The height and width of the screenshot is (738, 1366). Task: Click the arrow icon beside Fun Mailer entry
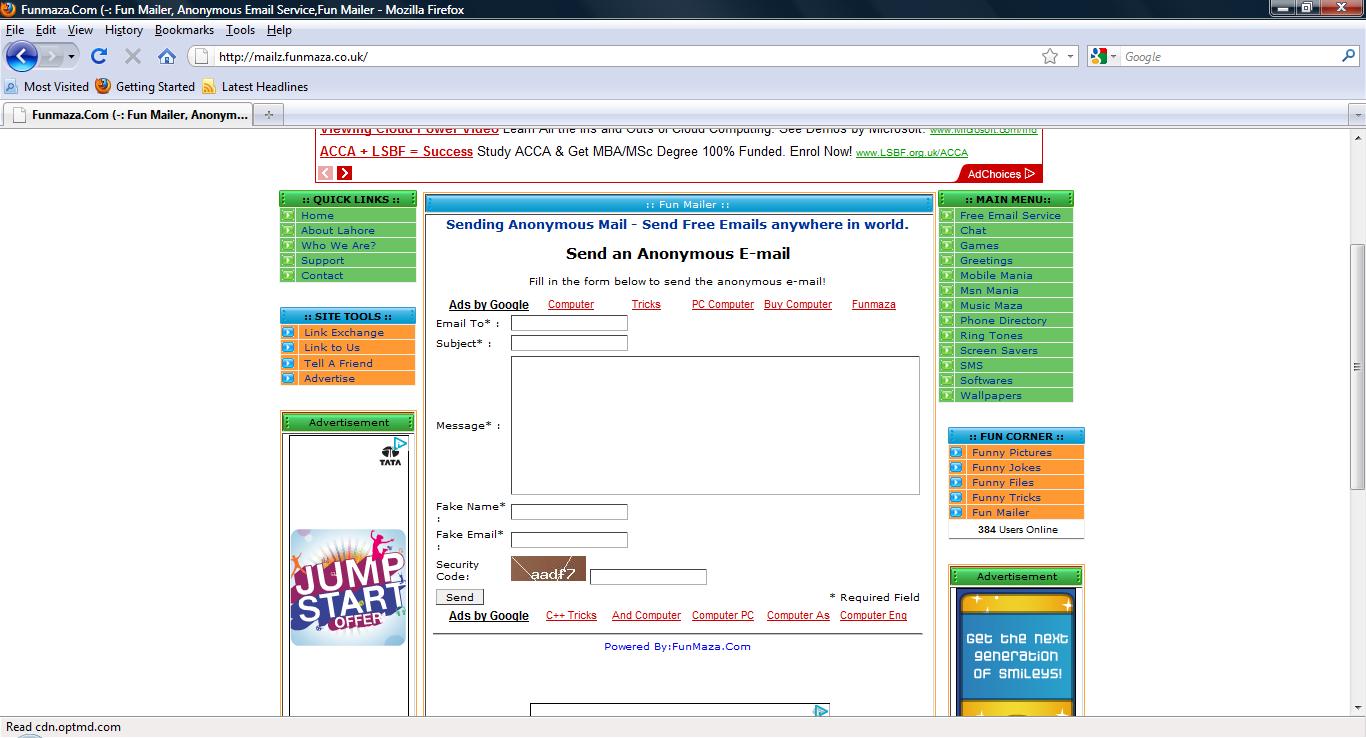click(x=958, y=512)
